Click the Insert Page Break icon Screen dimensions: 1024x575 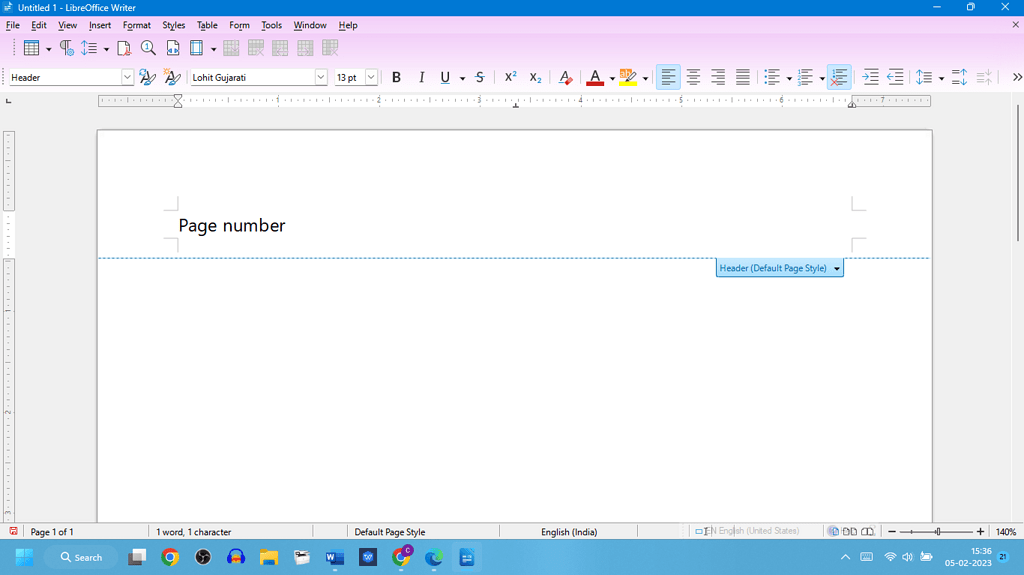(173, 48)
